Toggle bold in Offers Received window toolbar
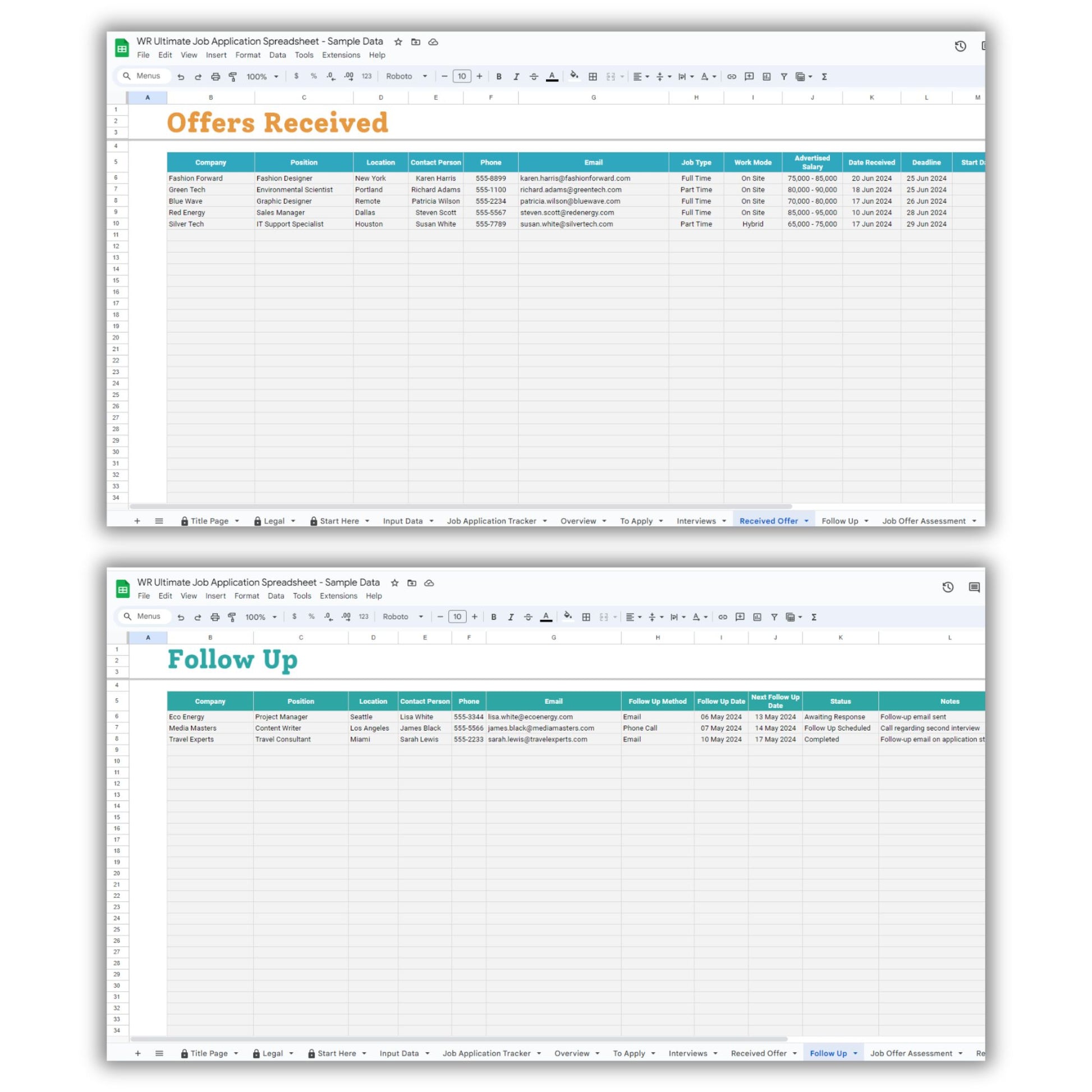 pyautogui.click(x=498, y=76)
